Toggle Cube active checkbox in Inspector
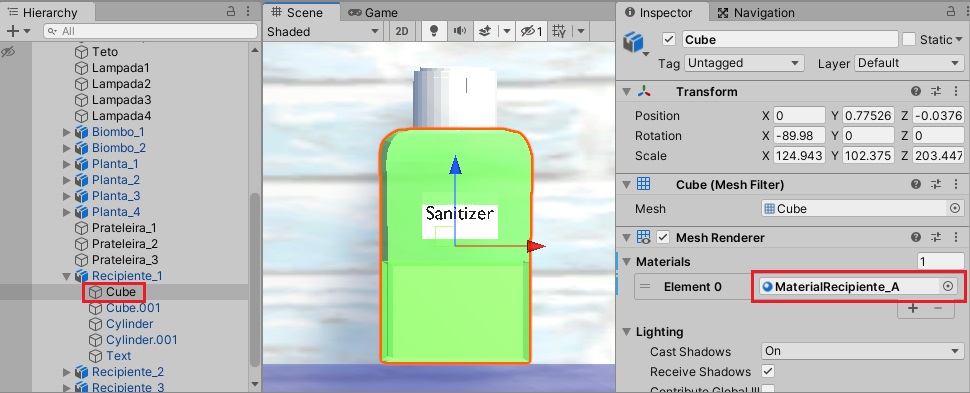 [x=669, y=40]
